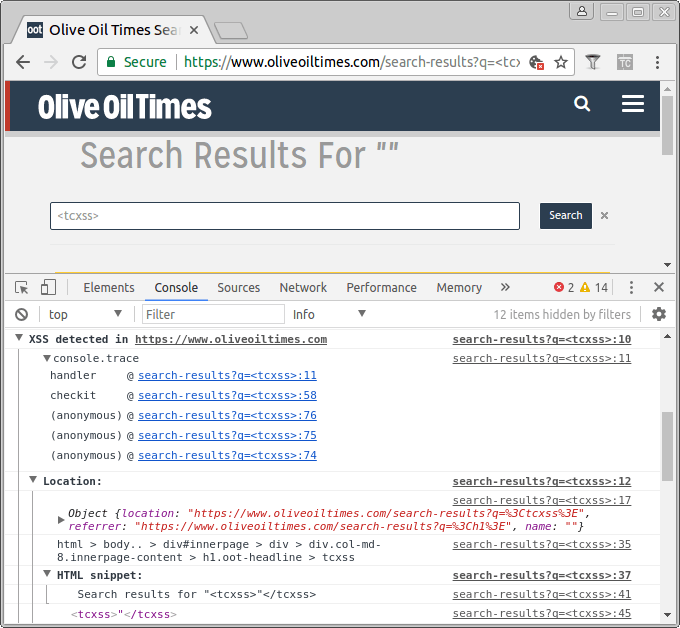Open console settings gear icon

(659, 314)
